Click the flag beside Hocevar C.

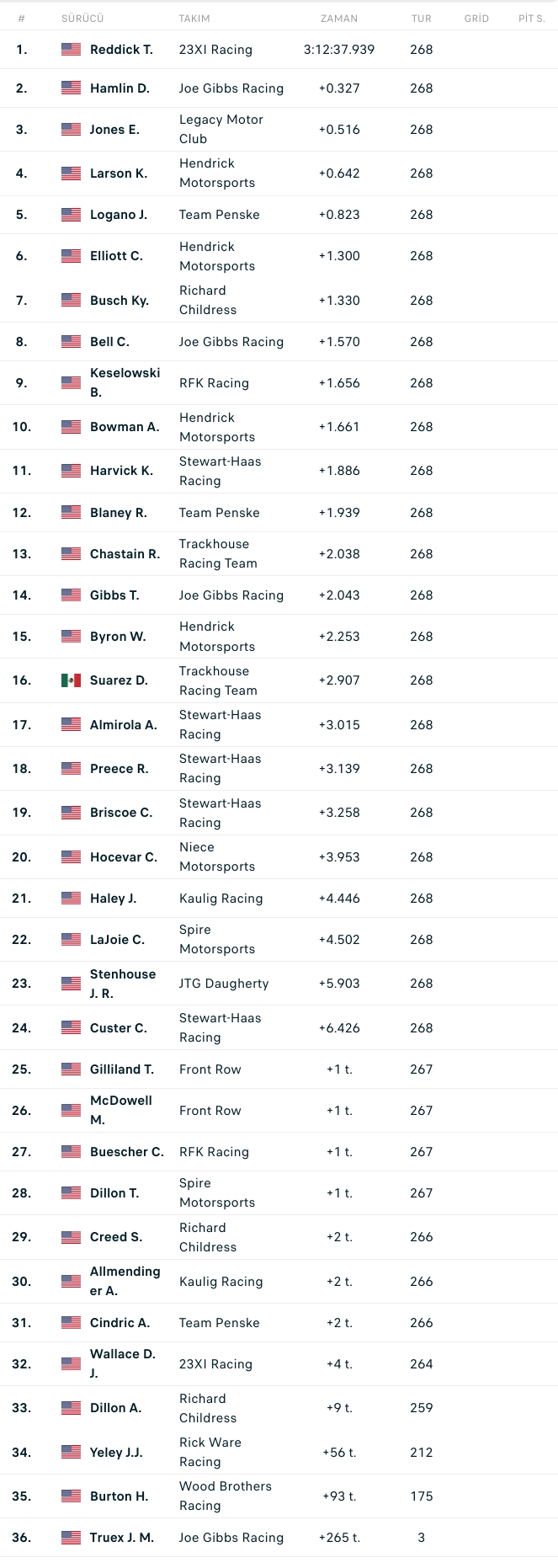(x=71, y=857)
